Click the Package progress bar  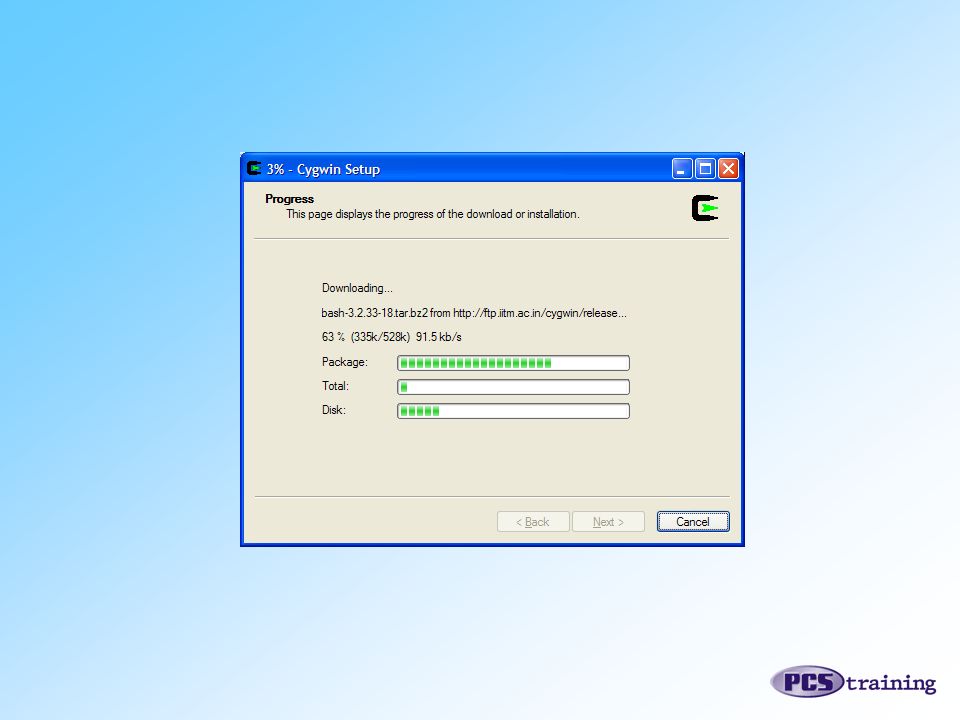(x=513, y=363)
